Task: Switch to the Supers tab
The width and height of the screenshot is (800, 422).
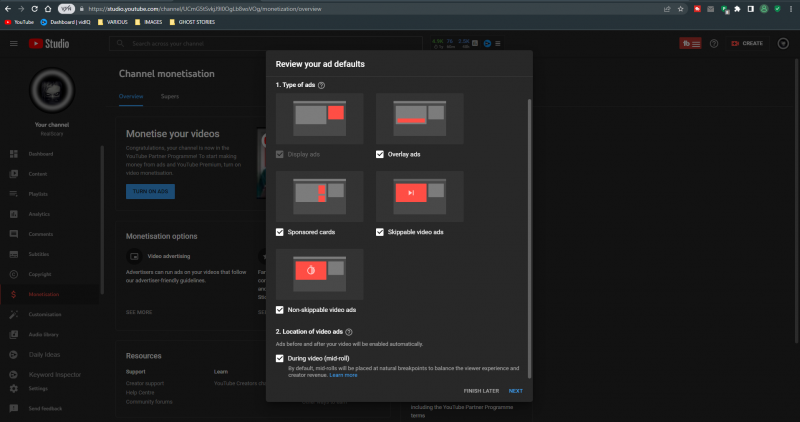Action: (169, 96)
